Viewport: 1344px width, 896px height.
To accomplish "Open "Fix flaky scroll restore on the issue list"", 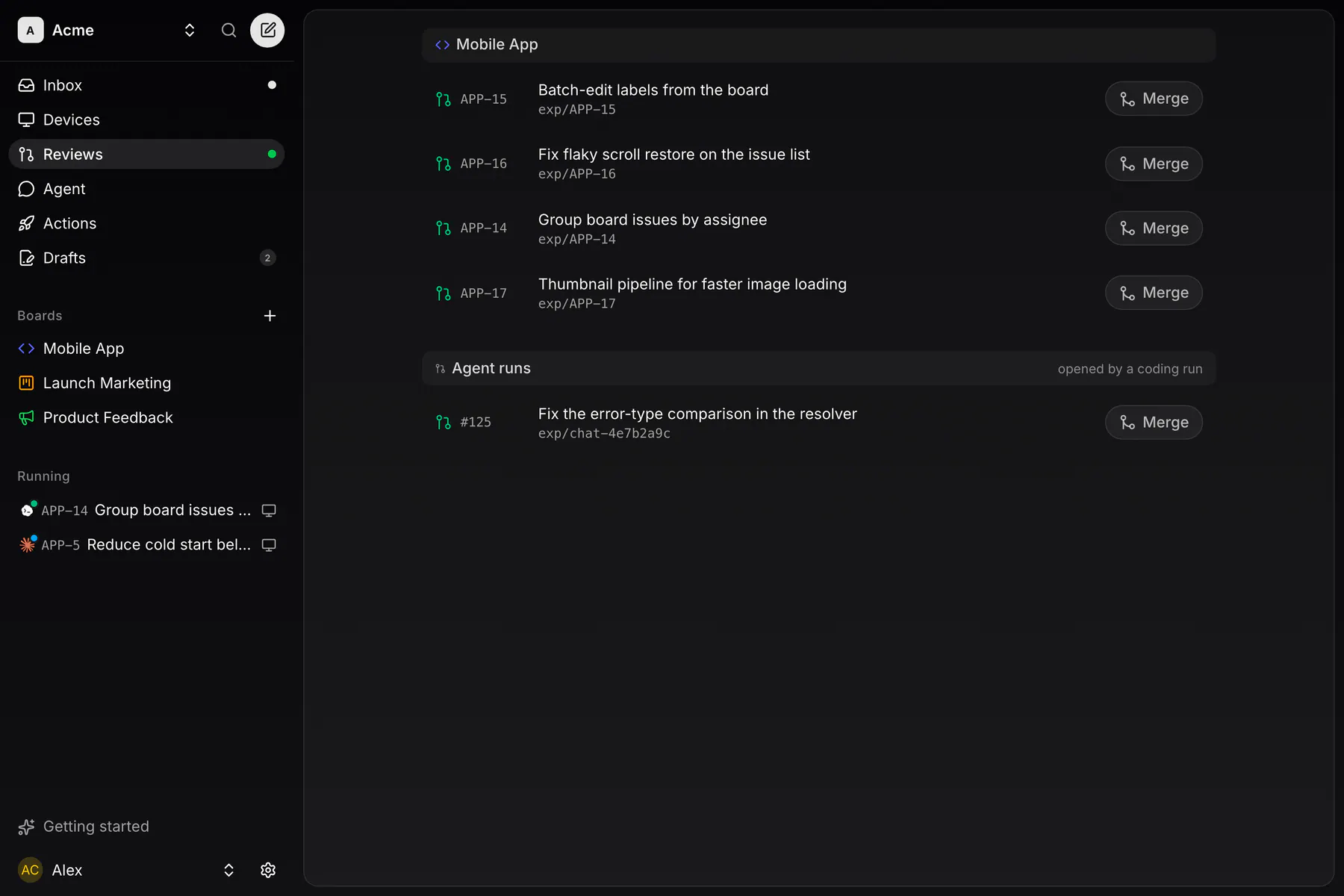I will coord(674,155).
